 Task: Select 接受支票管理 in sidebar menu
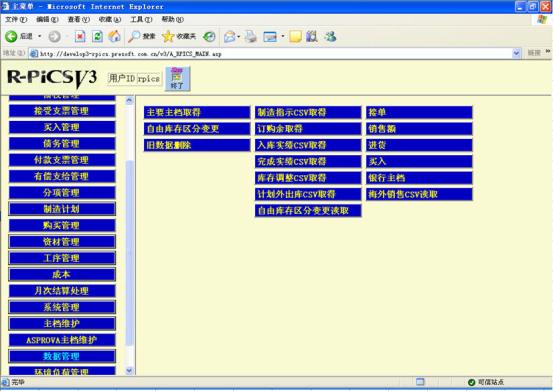62,111
